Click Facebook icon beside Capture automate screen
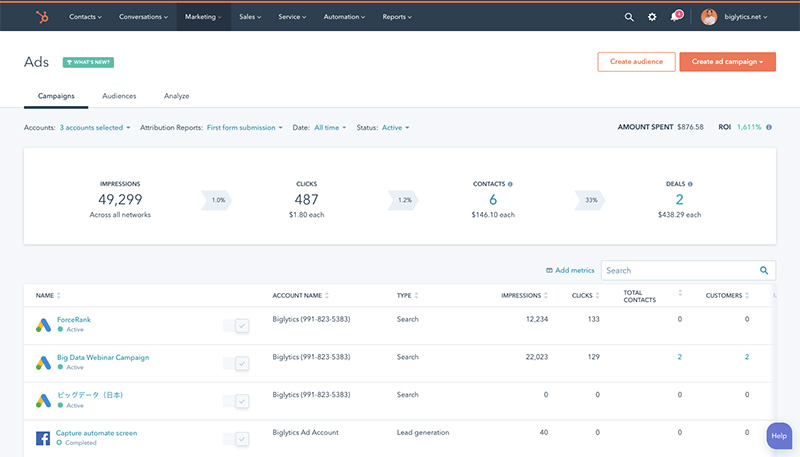This screenshot has width=800, height=457. 43,438
